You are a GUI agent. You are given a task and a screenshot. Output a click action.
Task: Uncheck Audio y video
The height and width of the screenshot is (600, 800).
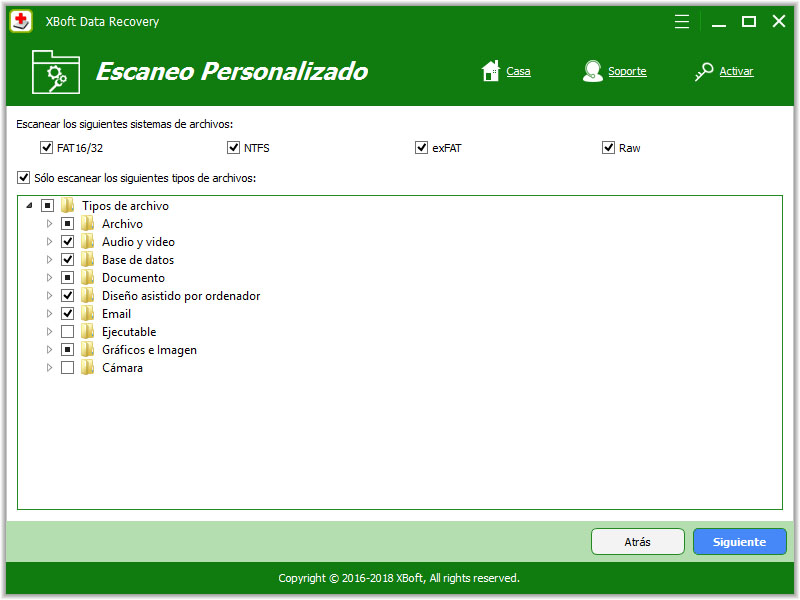67,241
